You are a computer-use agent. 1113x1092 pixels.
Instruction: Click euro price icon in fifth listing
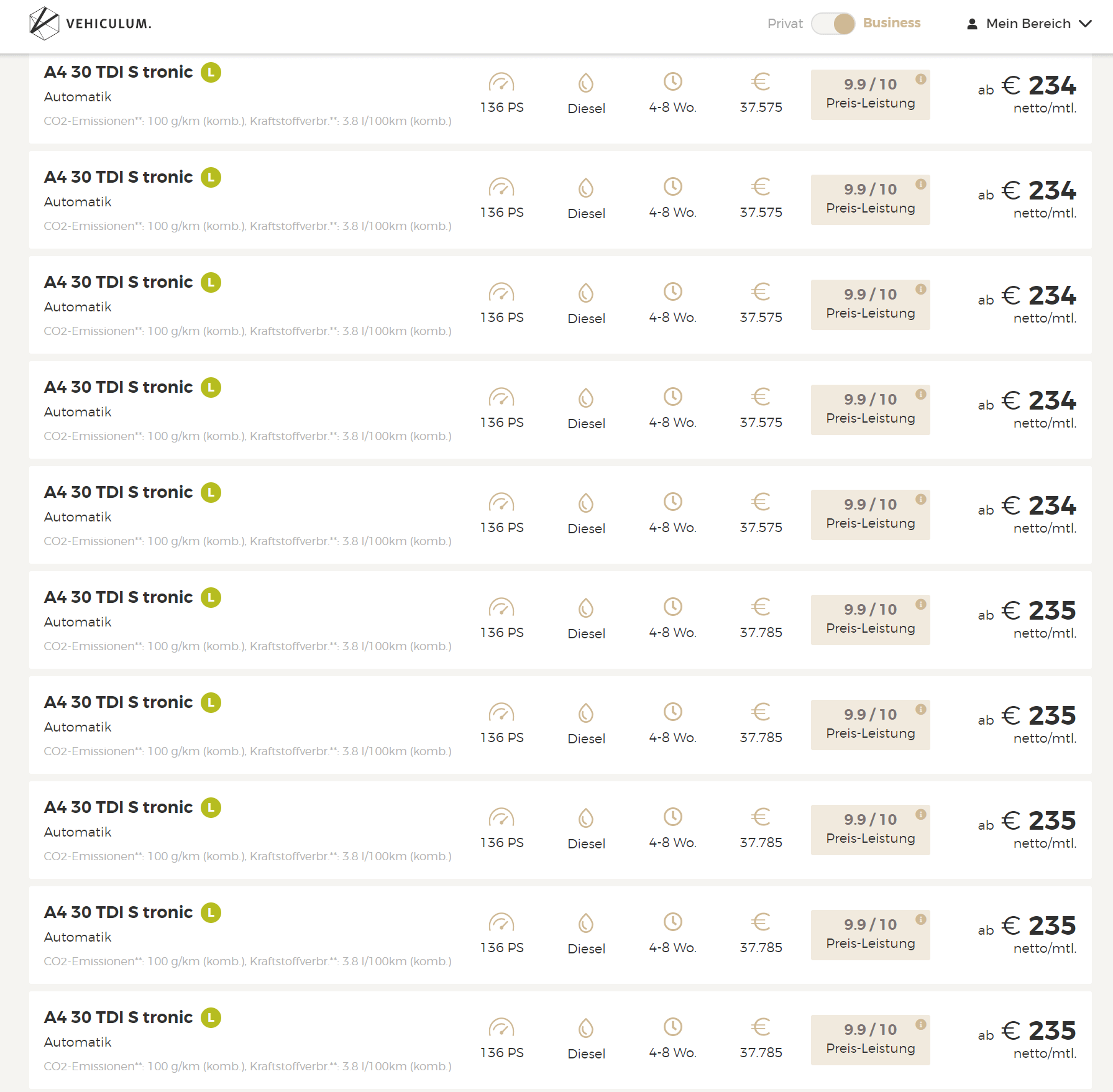coord(761,501)
